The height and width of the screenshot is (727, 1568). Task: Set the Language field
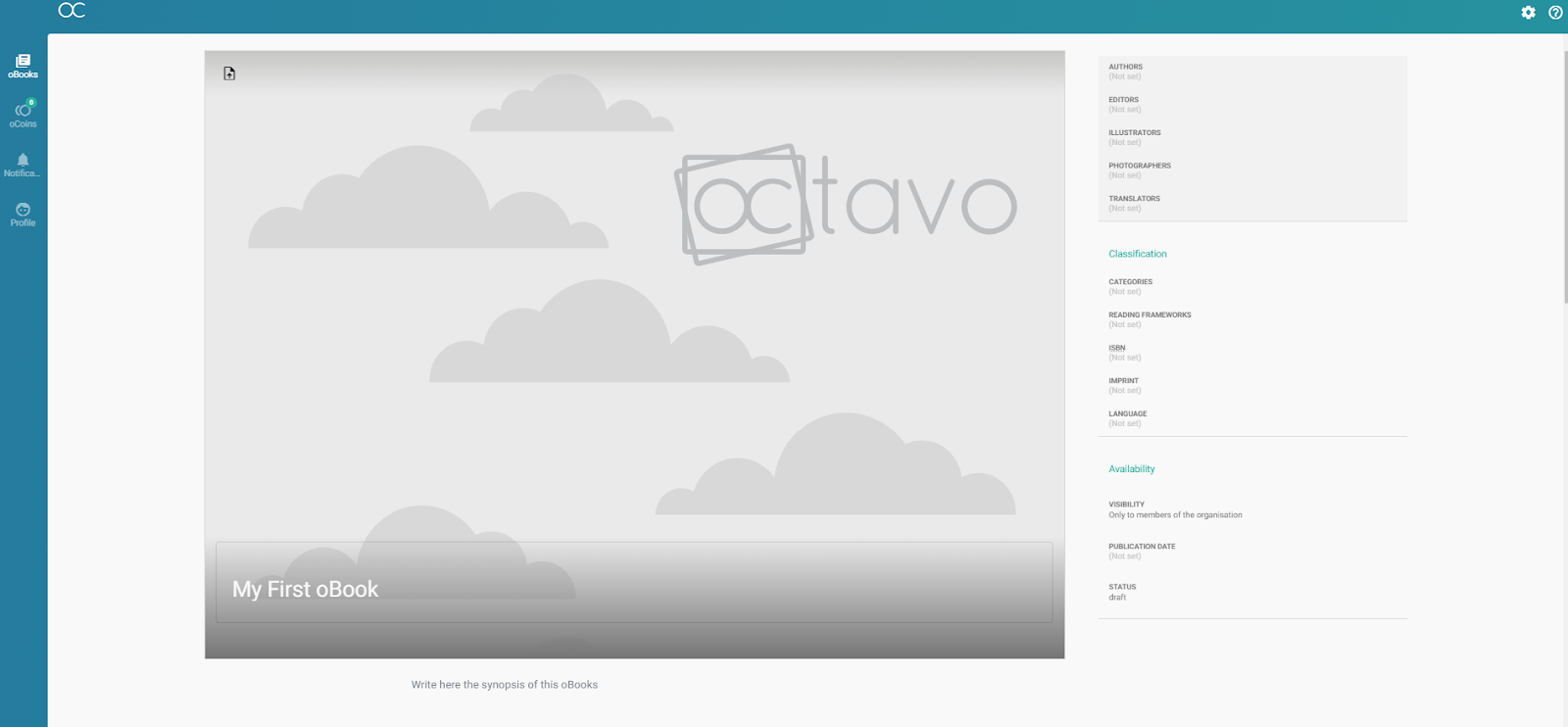coord(1252,418)
